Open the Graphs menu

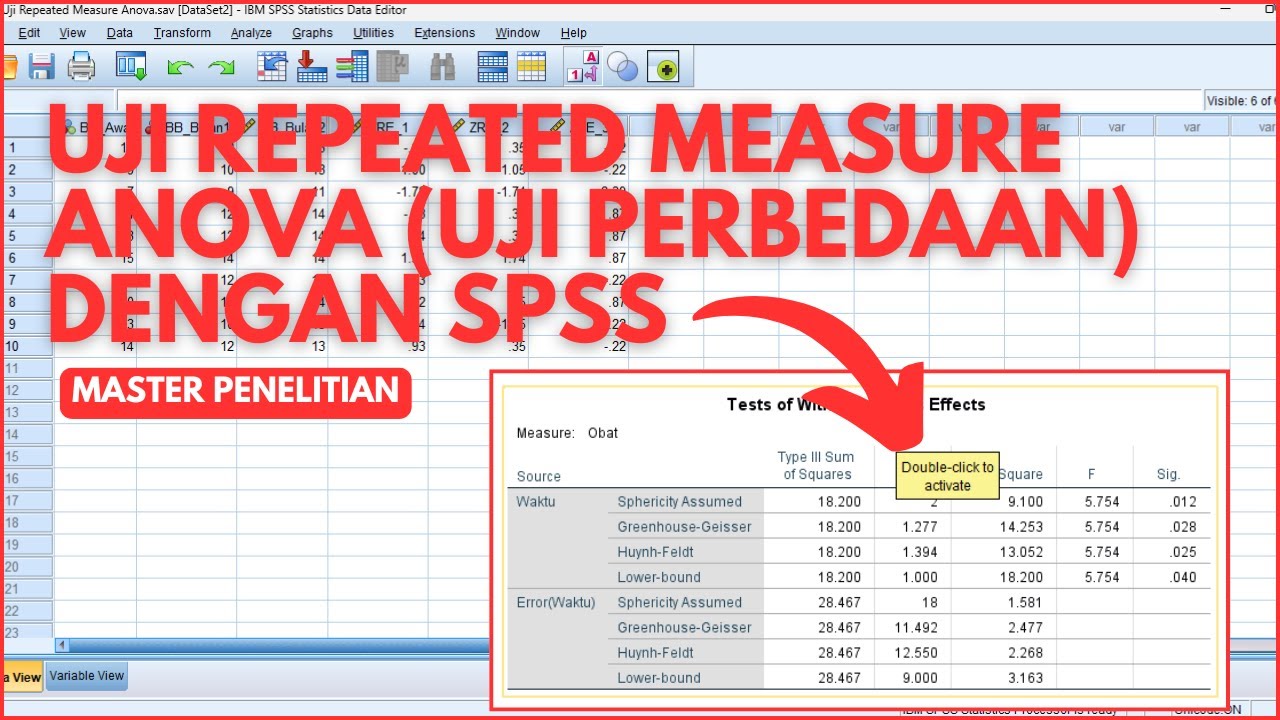pos(312,33)
